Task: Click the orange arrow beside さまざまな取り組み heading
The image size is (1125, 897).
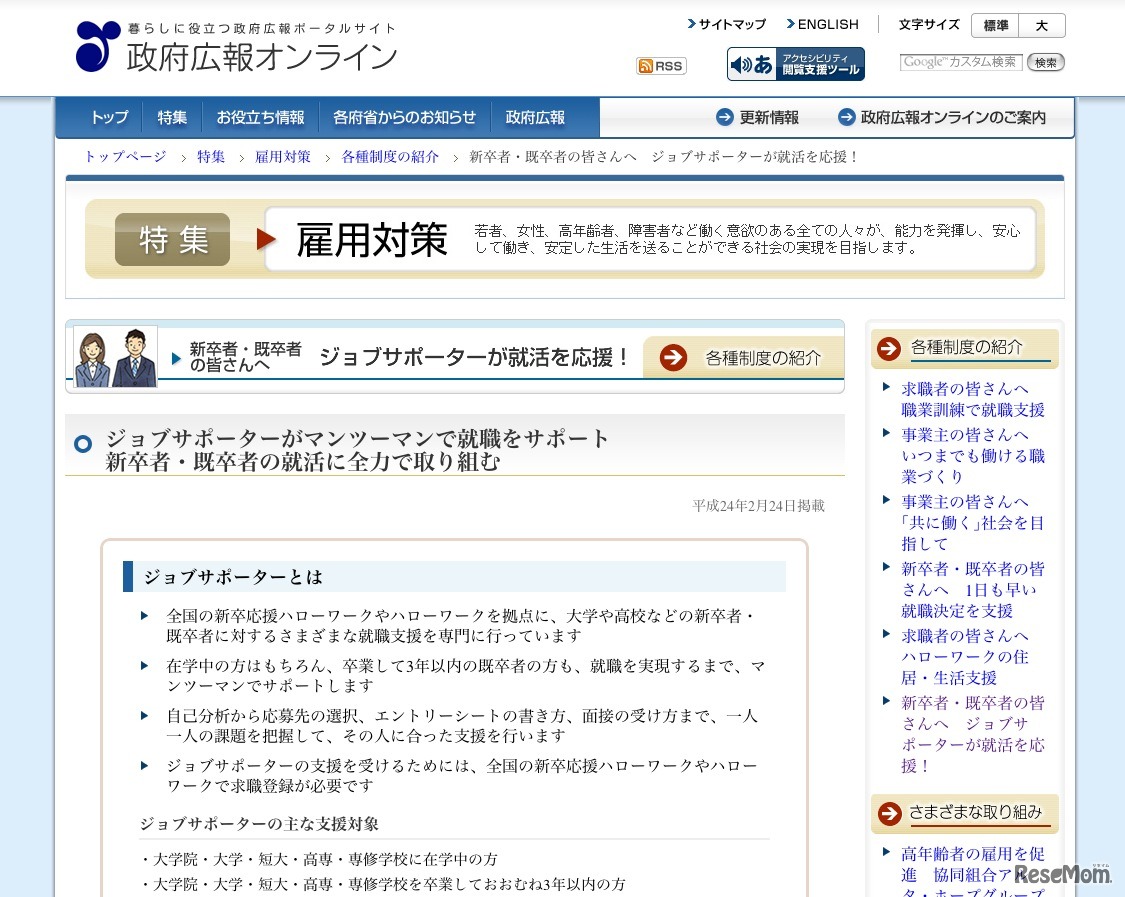Action: coord(888,814)
